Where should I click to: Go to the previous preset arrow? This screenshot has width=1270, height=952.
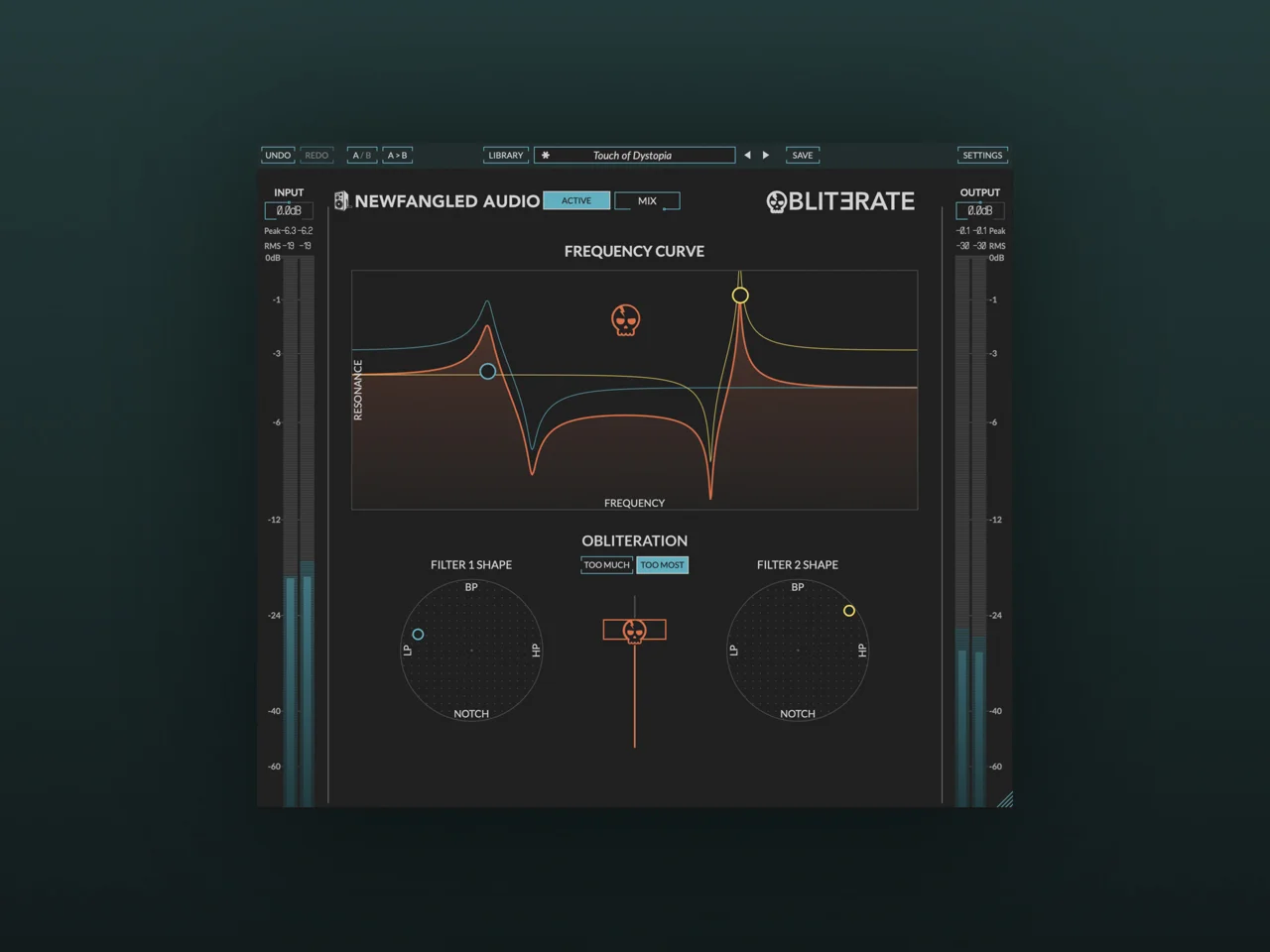pyautogui.click(x=747, y=156)
